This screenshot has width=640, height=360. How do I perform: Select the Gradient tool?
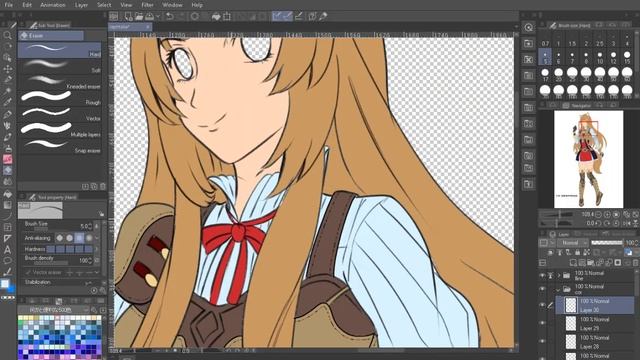pyautogui.click(x=7, y=205)
